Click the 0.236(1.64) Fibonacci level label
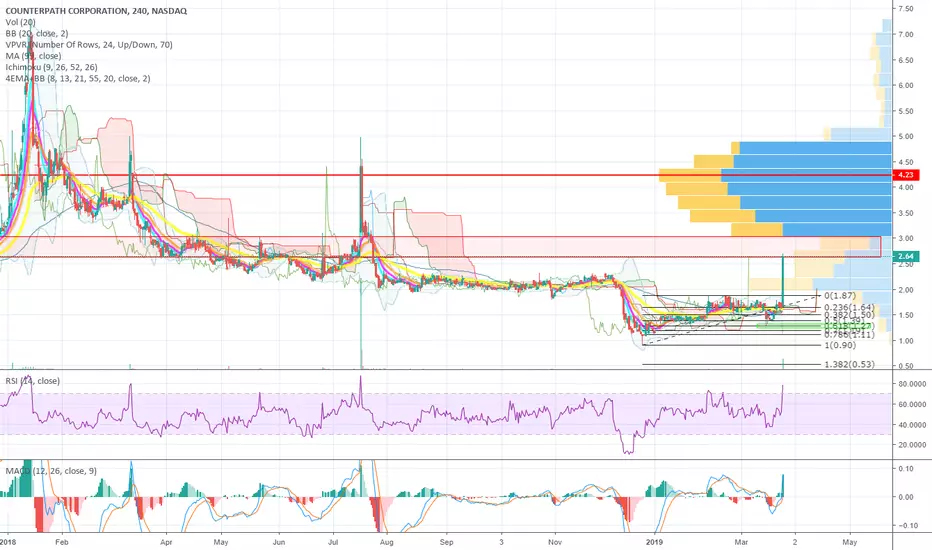The height and width of the screenshot is (550, 932). click(x=849, y=307)
